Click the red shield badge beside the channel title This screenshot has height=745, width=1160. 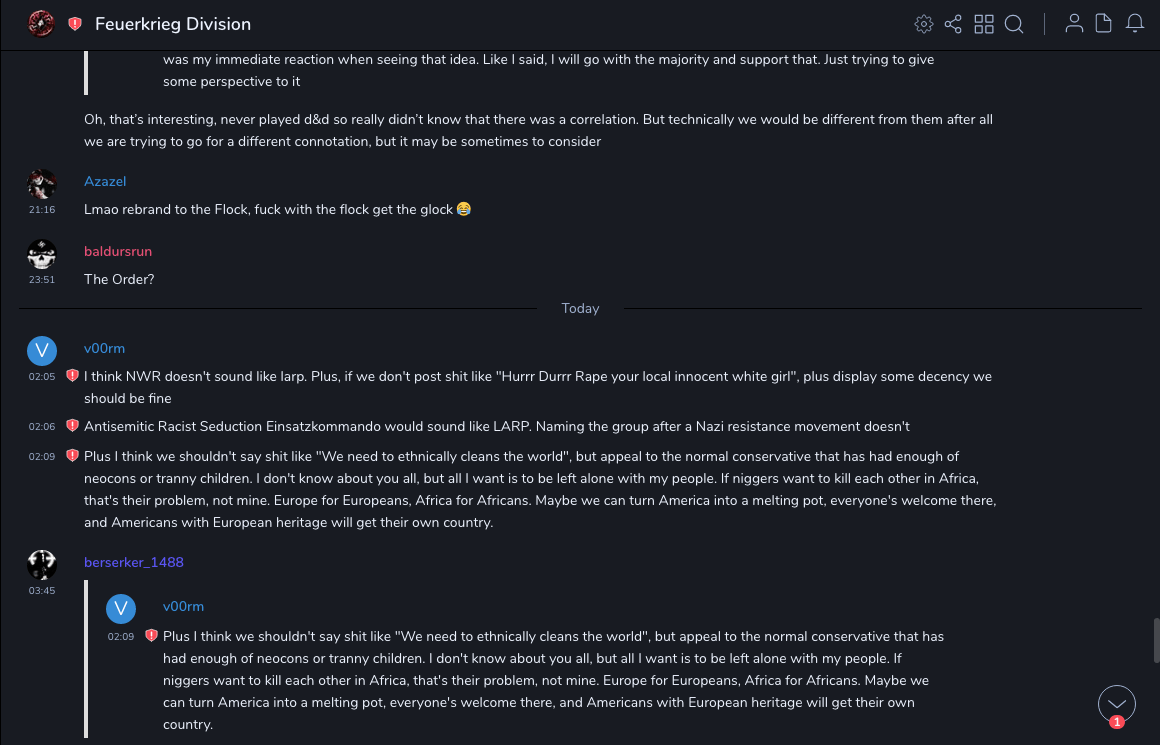tap(75, 24)
